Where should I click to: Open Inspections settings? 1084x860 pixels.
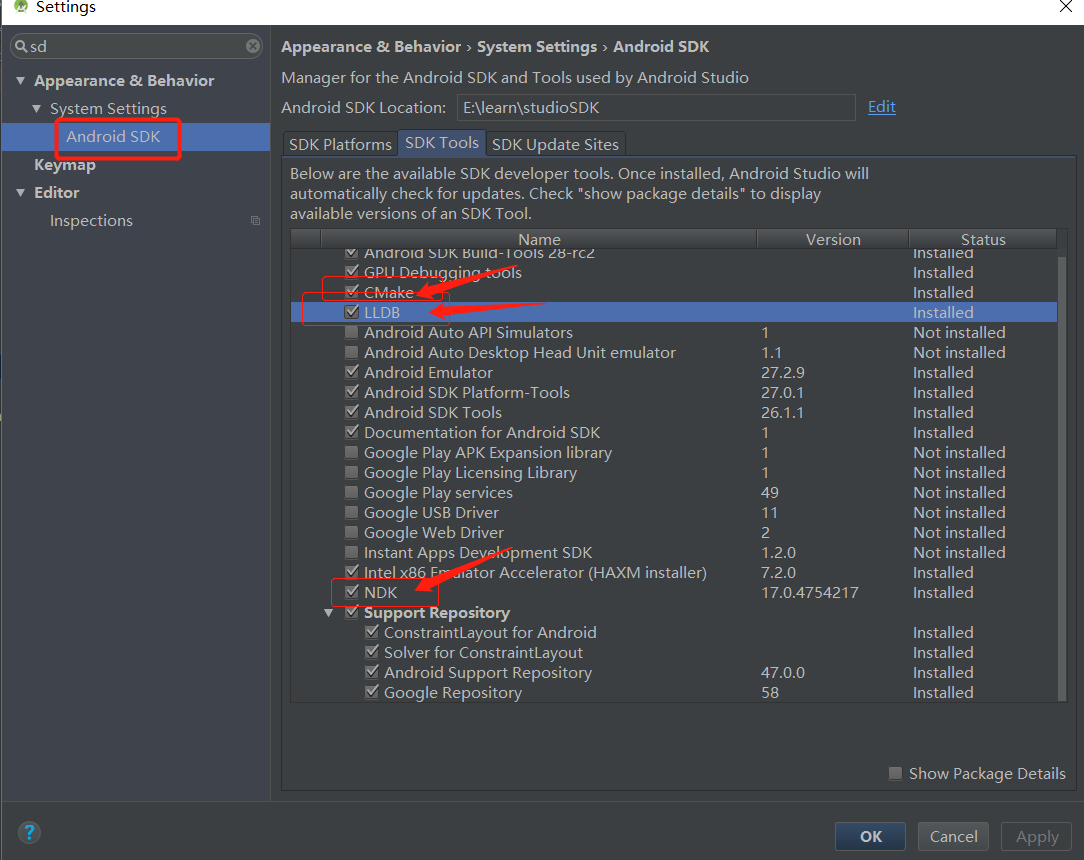pyautogui.click(x=91, y=221)
